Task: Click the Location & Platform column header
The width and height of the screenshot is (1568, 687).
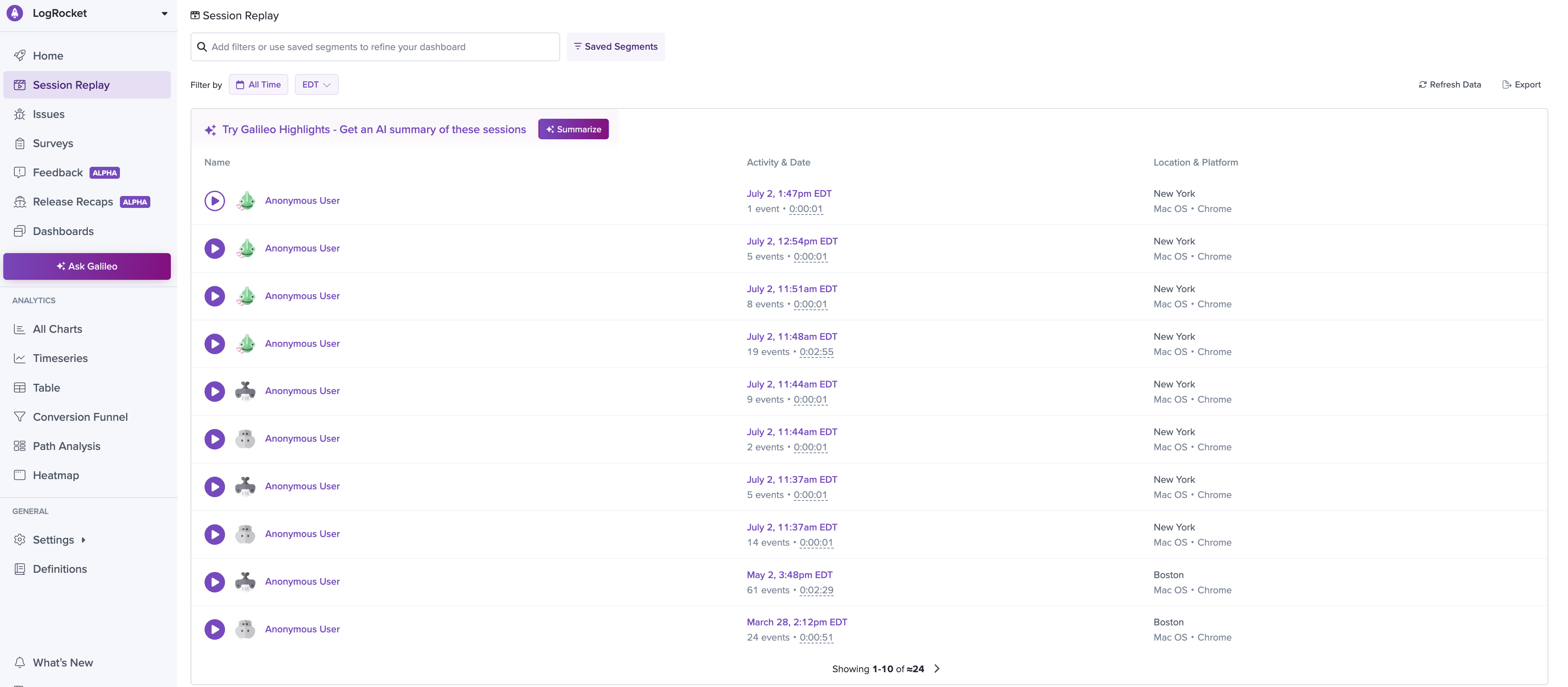Action: click(x=1196, y=163)
